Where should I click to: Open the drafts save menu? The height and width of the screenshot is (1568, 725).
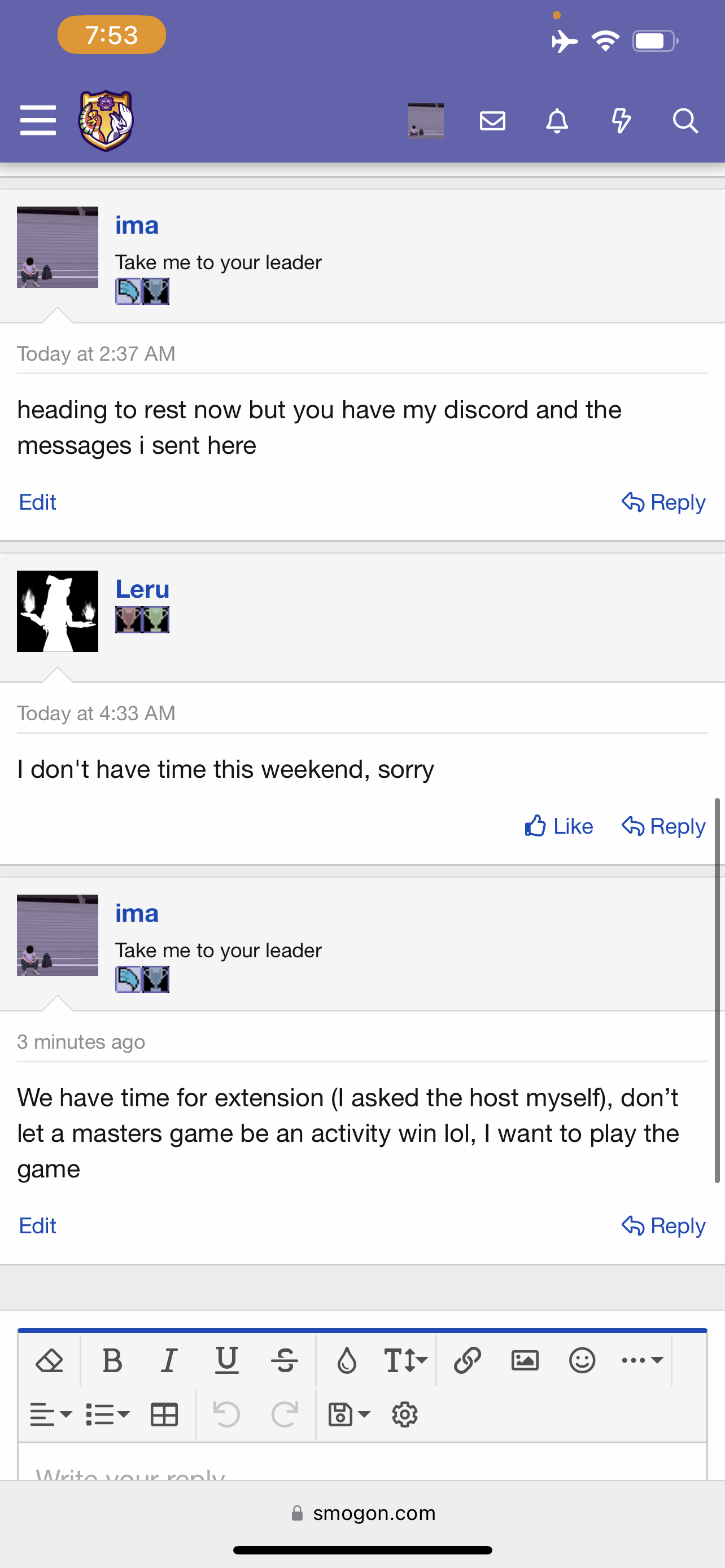(349, 1414)
